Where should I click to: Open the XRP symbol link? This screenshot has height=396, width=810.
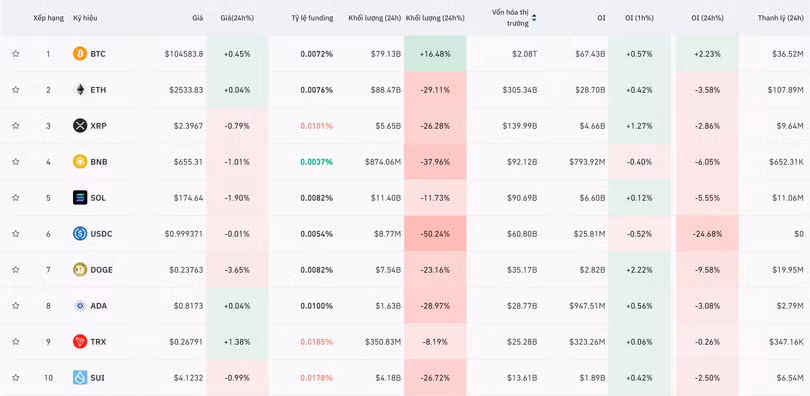click(x=98, y=125)
